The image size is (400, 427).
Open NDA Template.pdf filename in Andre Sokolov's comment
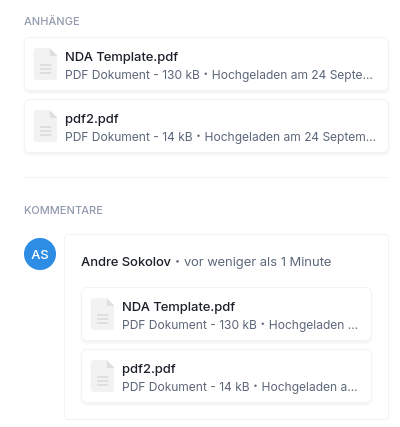[178, 307]
